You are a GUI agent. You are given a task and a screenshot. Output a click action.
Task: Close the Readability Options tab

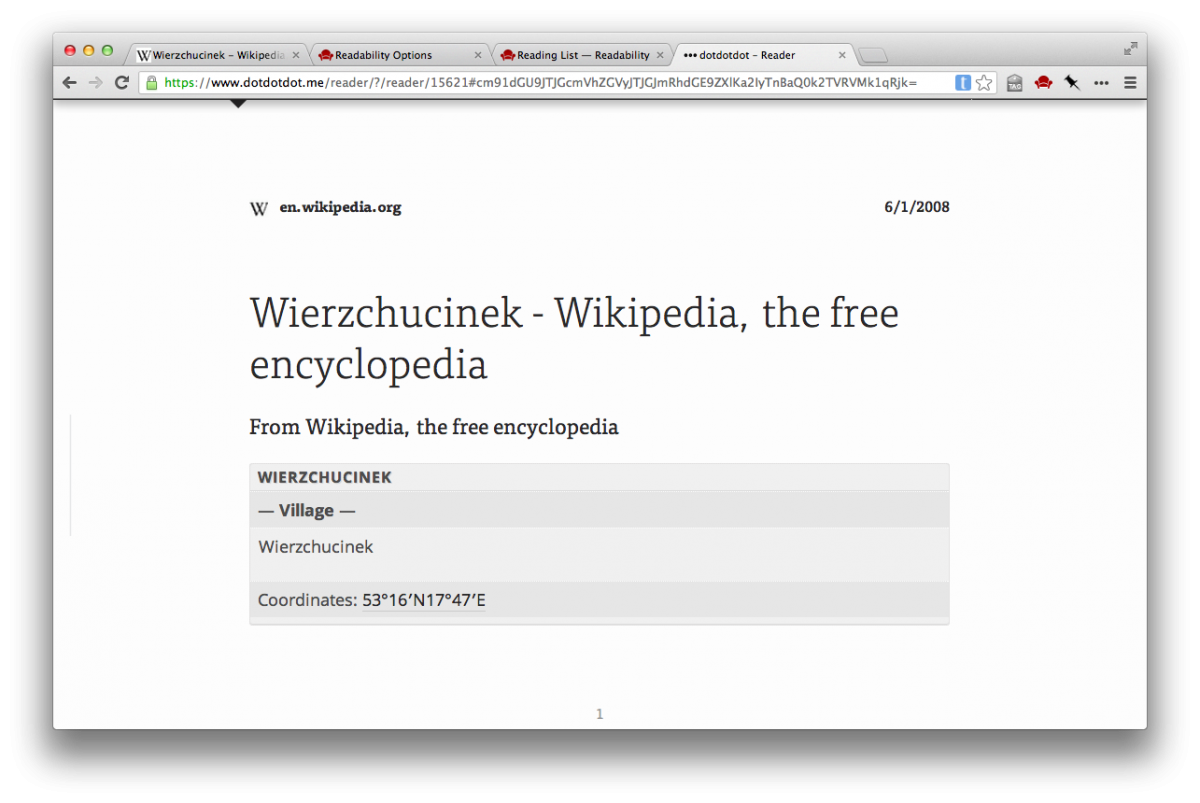pos(477,55)
